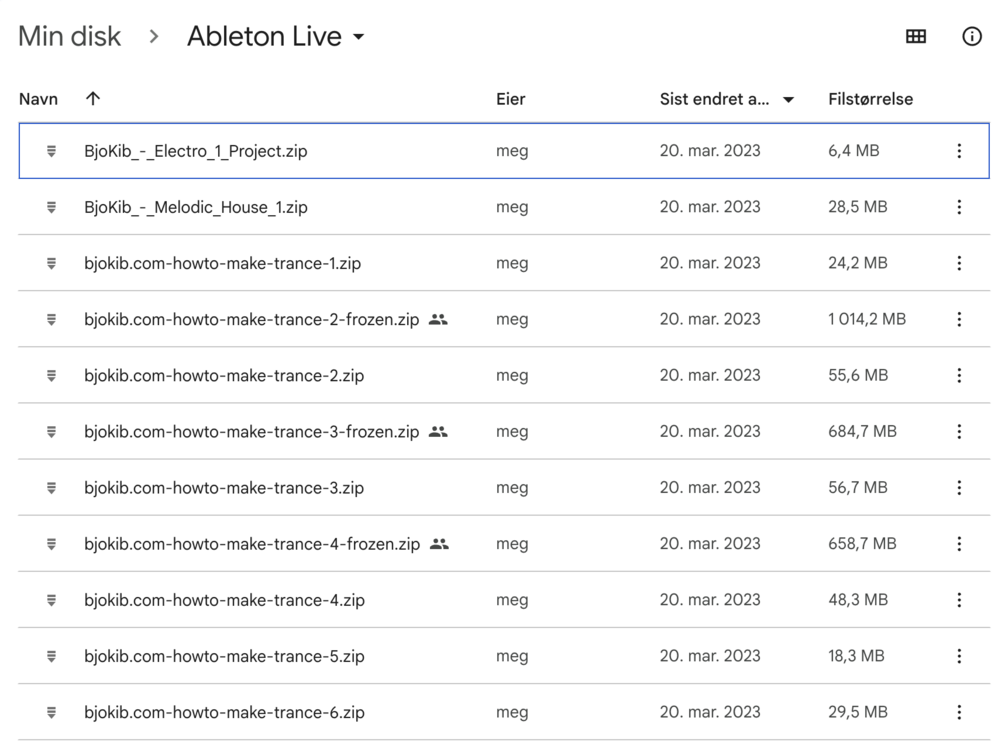Image resolution: width=1005 pixels, height=752 pixels.
Task: Click three-dot menu for howto-make-trance-2-frozen.zip
Action: (x=959, y=319)
